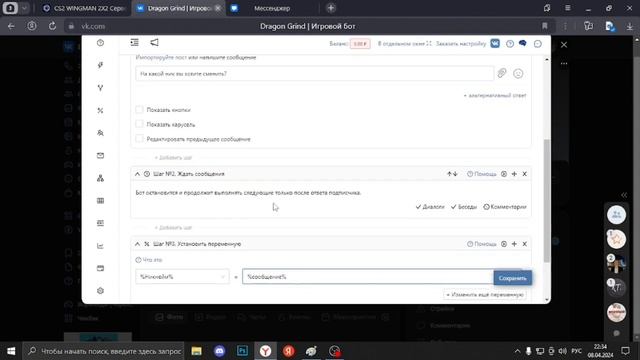This screenshot has width=640, height=360.
Task: Open 'Помощь' link in step No.3
Action: (x=482, y=244)
